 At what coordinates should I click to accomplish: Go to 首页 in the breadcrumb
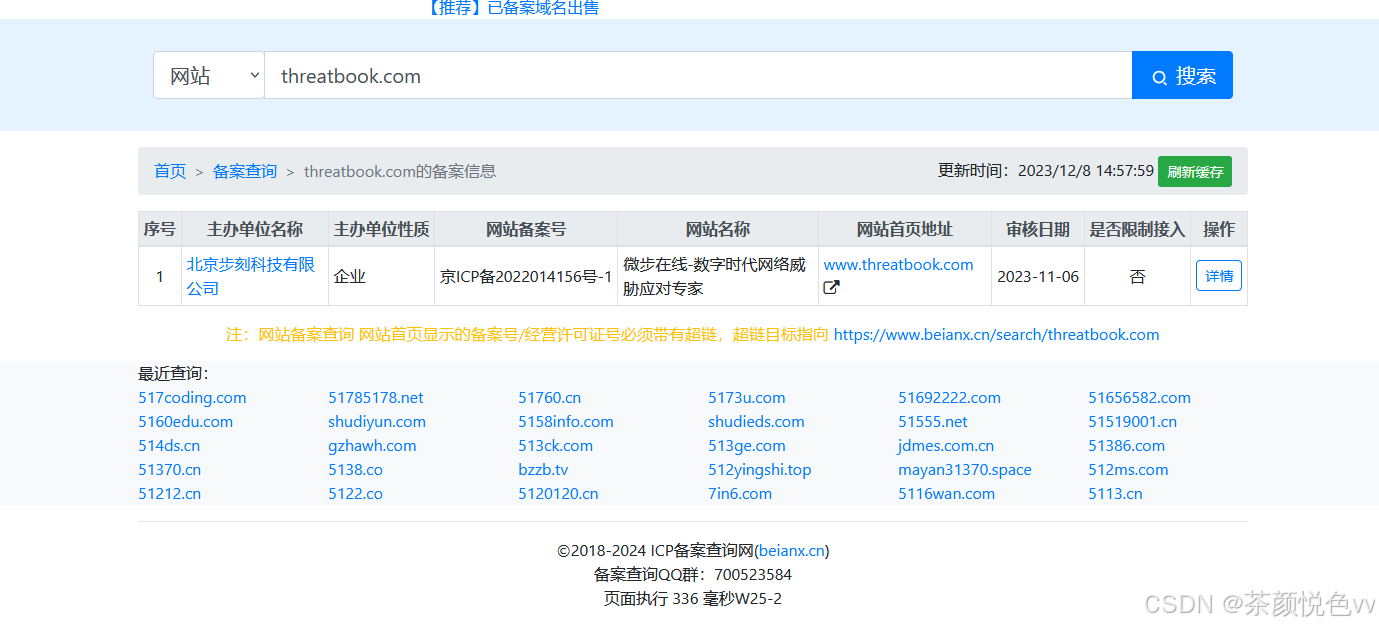(170, 171)
